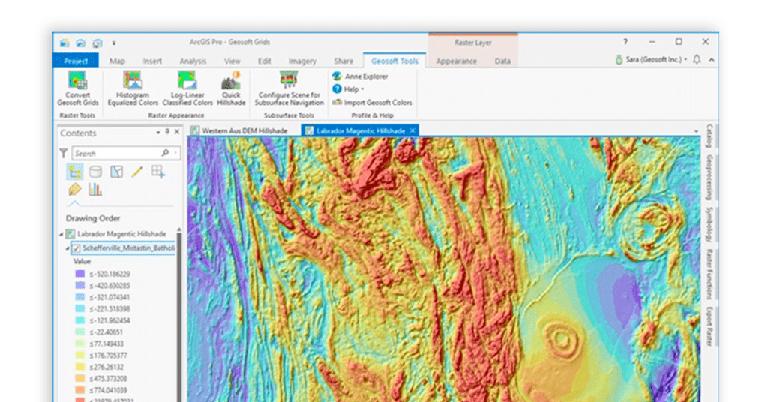Click the cyan swatch for ≤-121.962454
Image resolution: width=768 pixels, height=402 pixels.
[80, 320]
